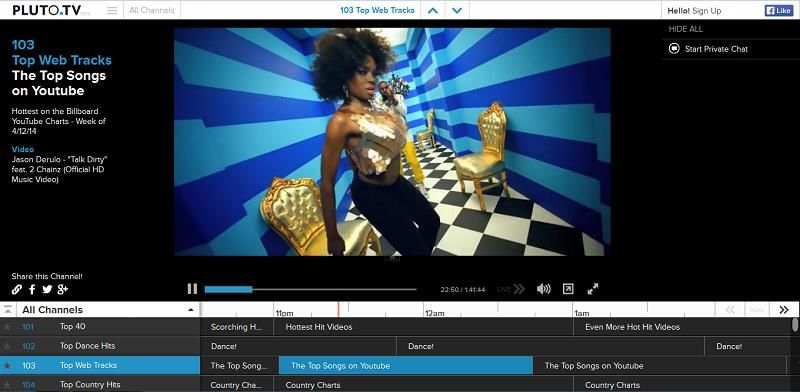
Task: Favorite channel 102 Top Dance Hits star
Action: click(7, 346)
